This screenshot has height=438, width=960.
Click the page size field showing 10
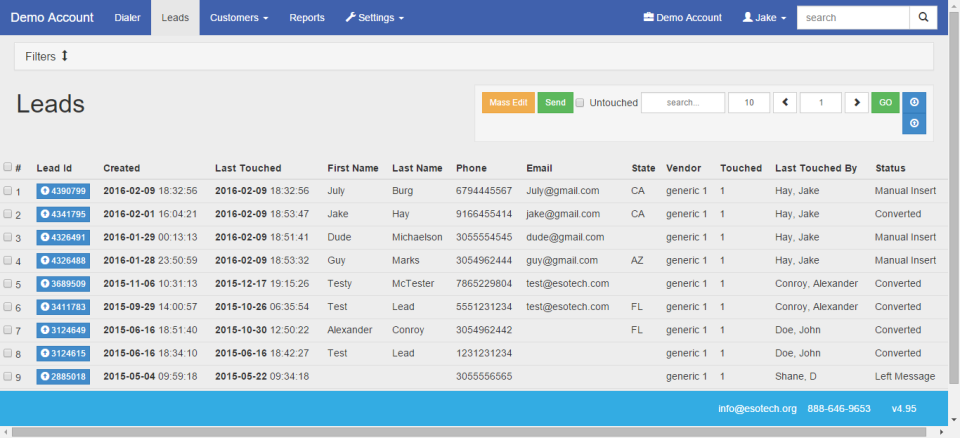(x=749, y=103)
